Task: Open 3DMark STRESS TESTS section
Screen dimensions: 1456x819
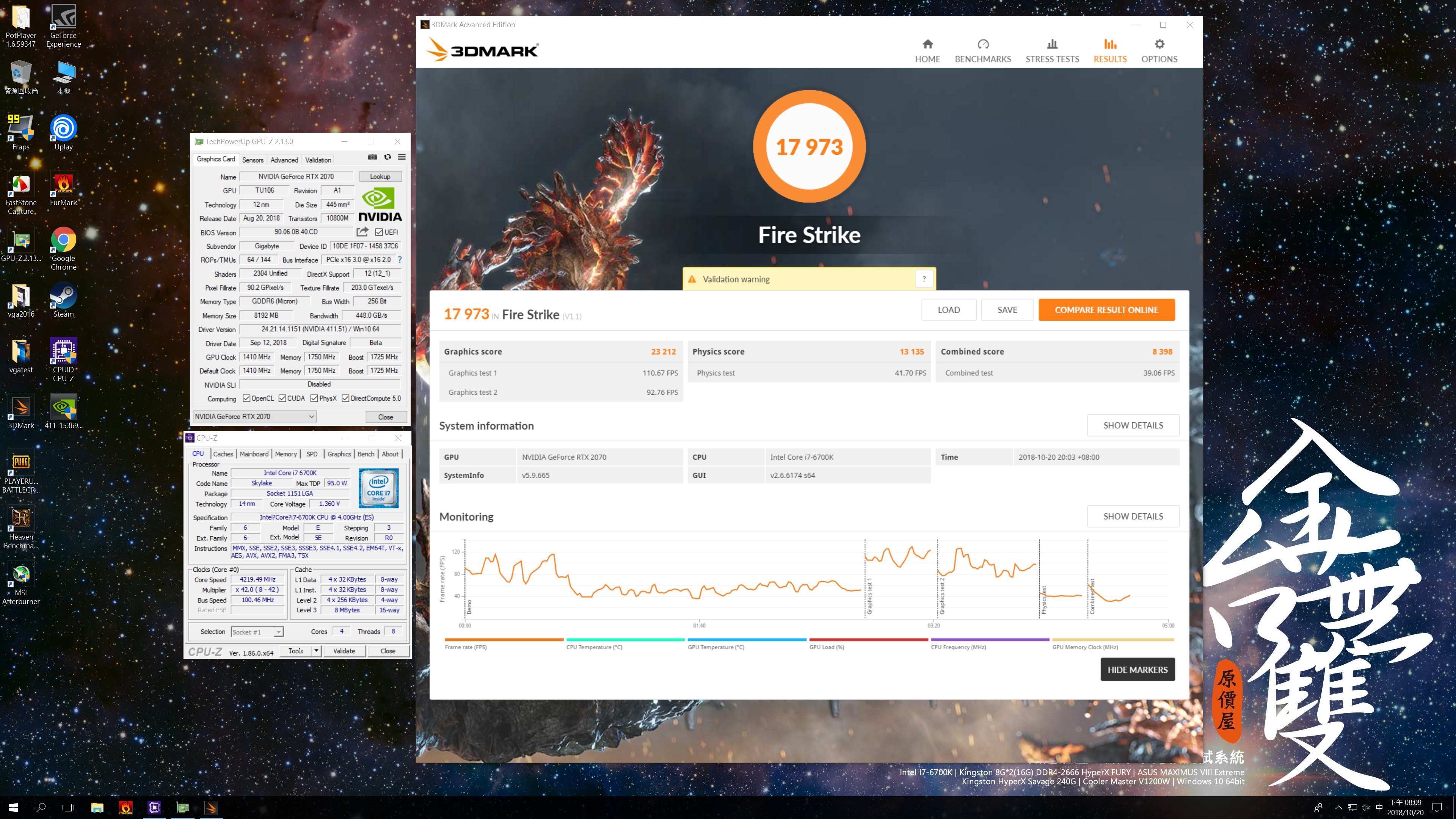Action: click(x=1053, y=51)
